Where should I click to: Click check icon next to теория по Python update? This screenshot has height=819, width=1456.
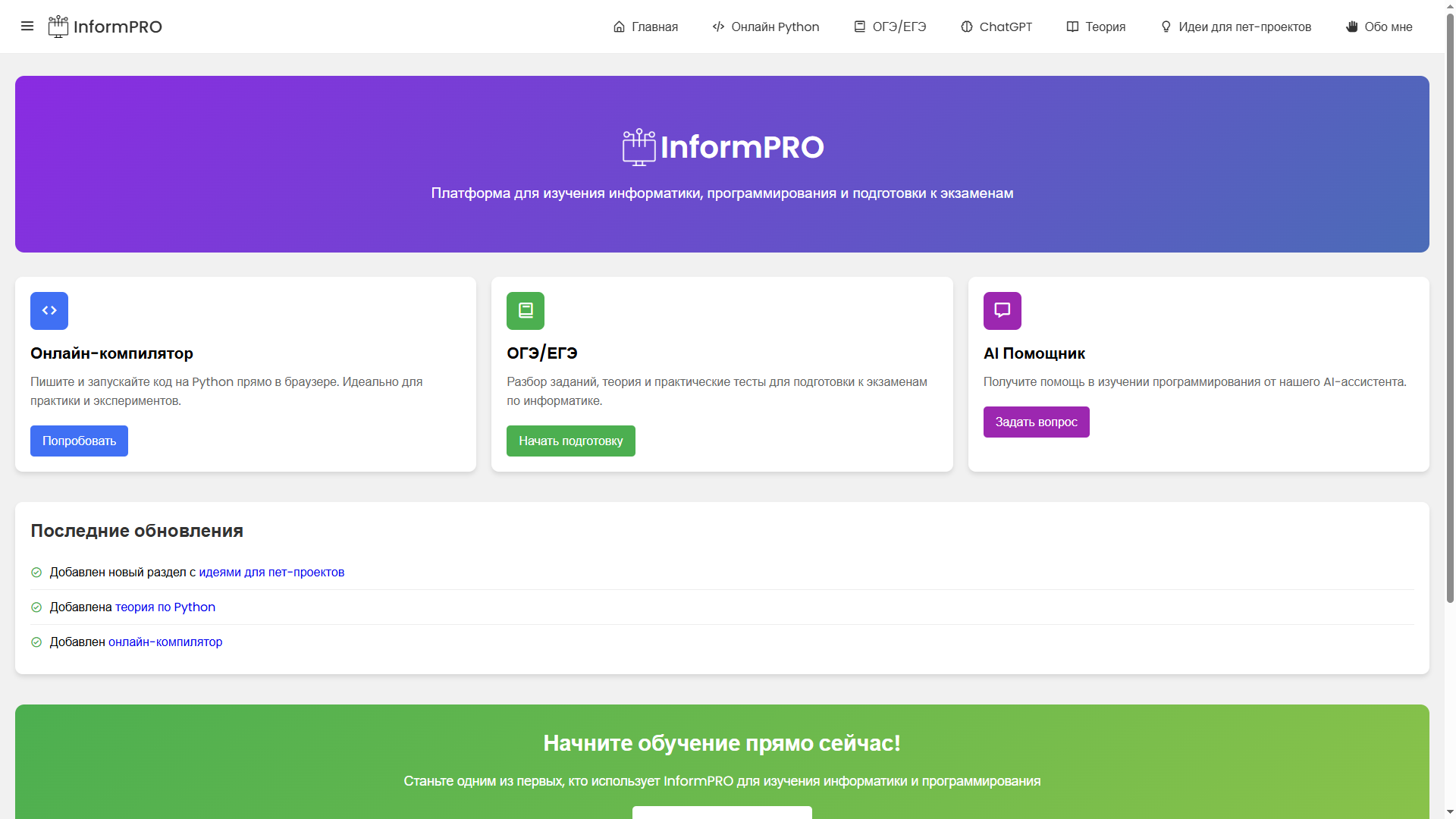tap(36, 607)
